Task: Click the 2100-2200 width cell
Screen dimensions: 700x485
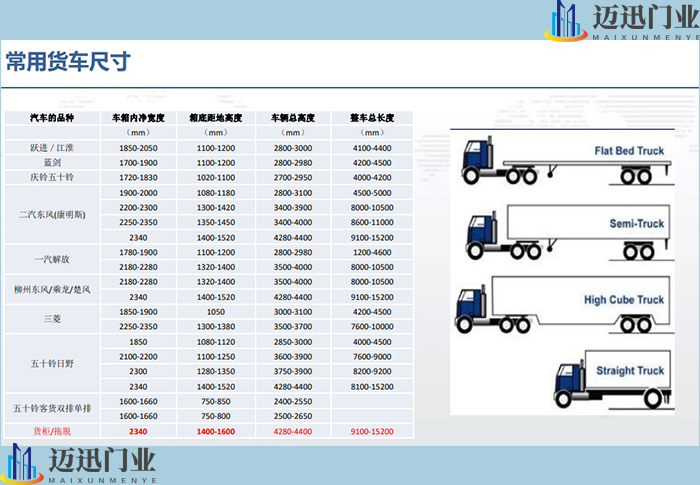Action: [x=138, y=356]
